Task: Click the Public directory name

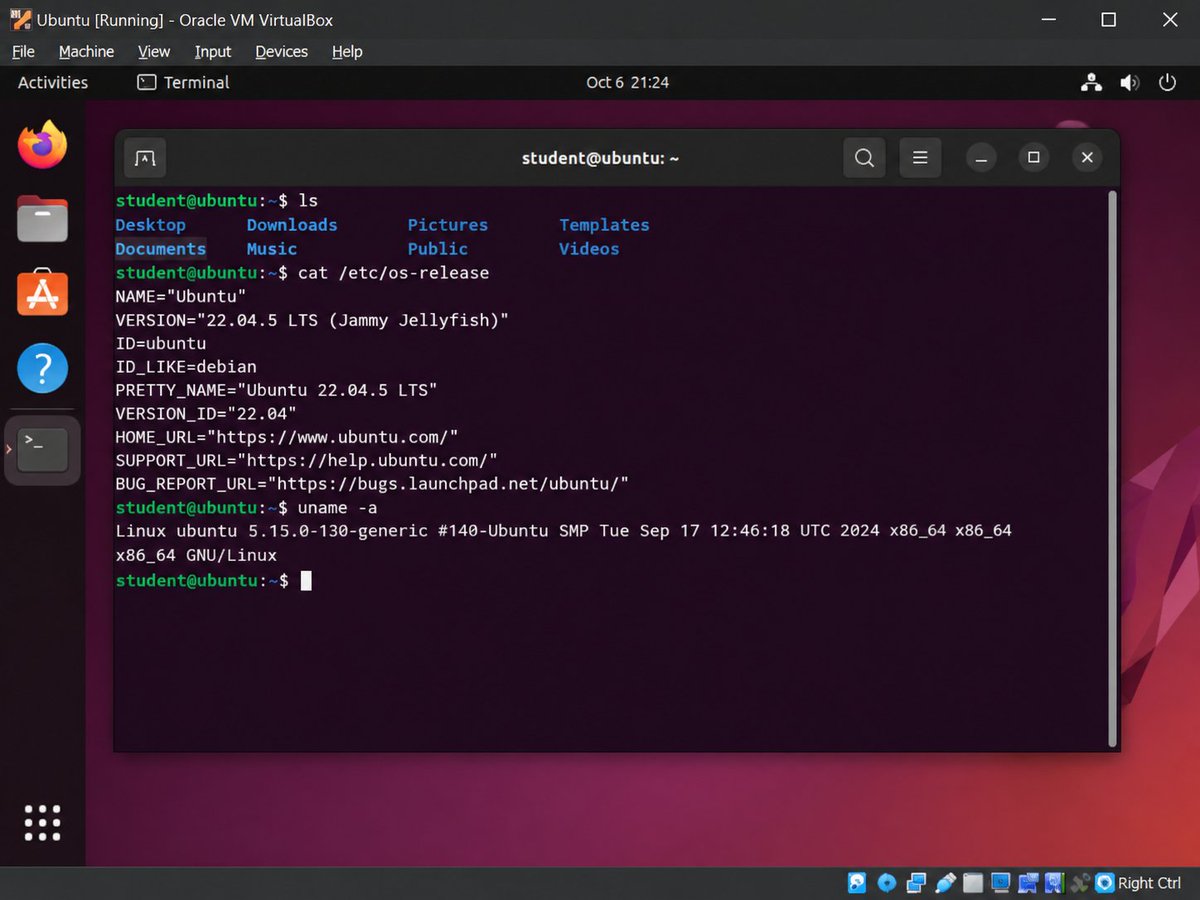Action: tap(438, 249)
